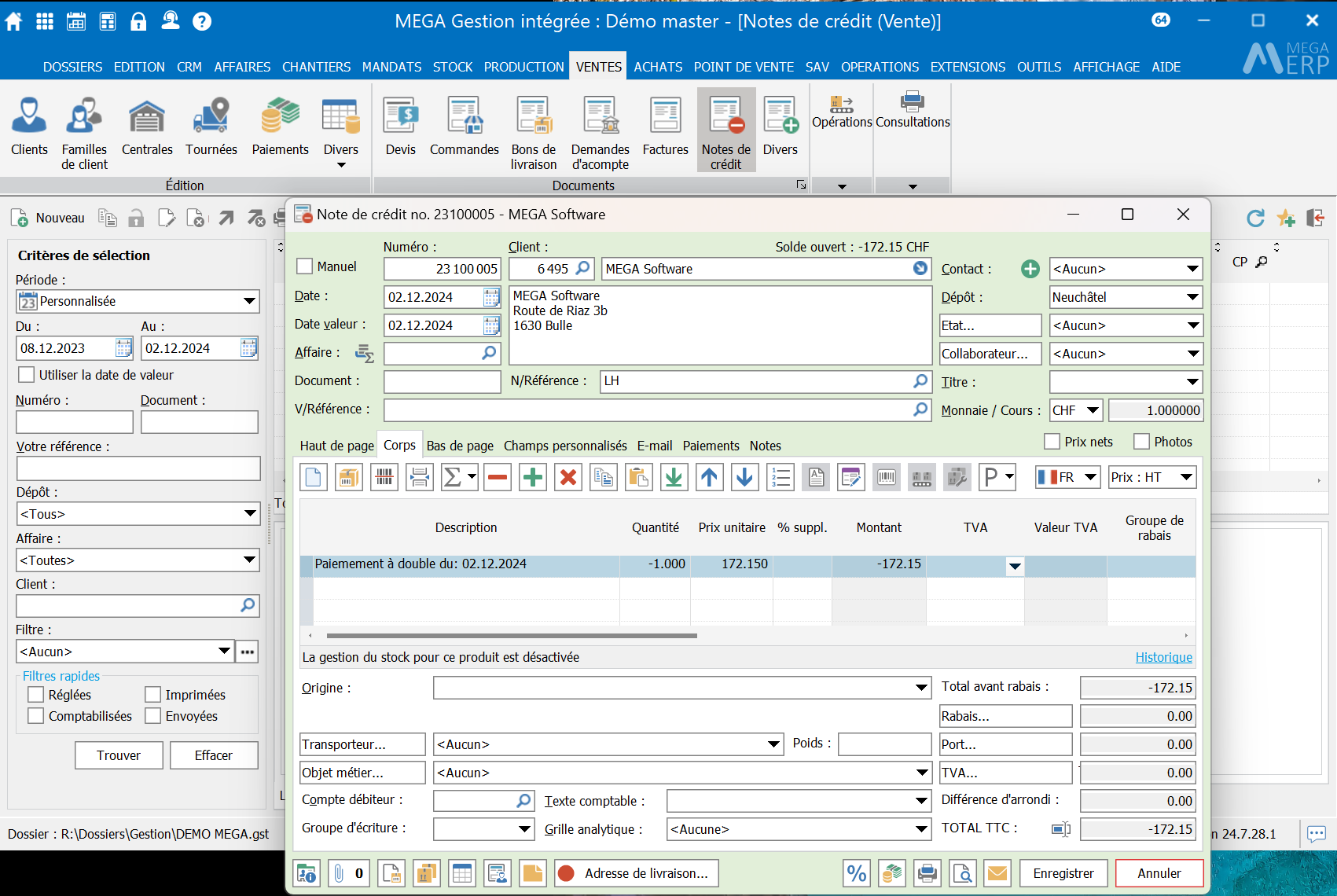Image resolution: width=1337 pixels, height=896 pixels.
Task: Open the Période Personnalisée dropdown
Action: 138,301
